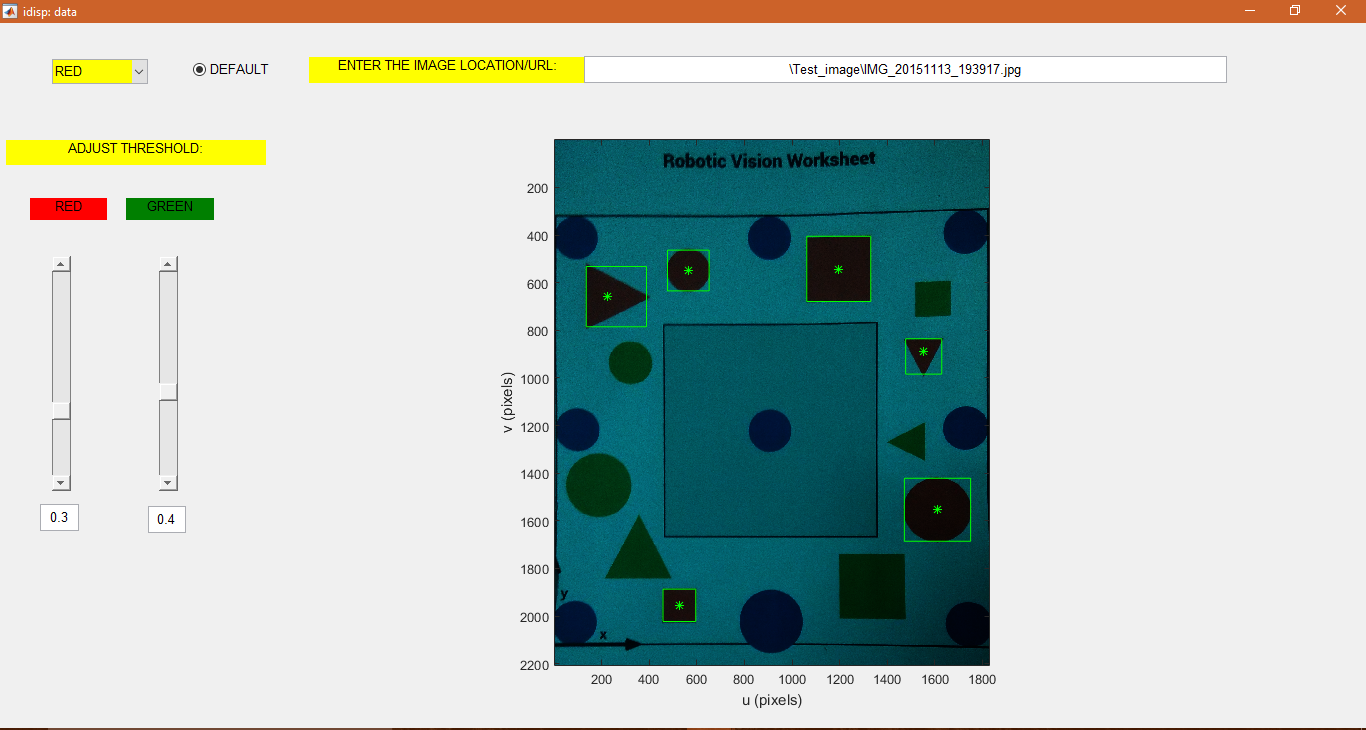Click the image location path input field
Image resolution: width=1366 pixels, height=730 pixels.
(905, 70)
